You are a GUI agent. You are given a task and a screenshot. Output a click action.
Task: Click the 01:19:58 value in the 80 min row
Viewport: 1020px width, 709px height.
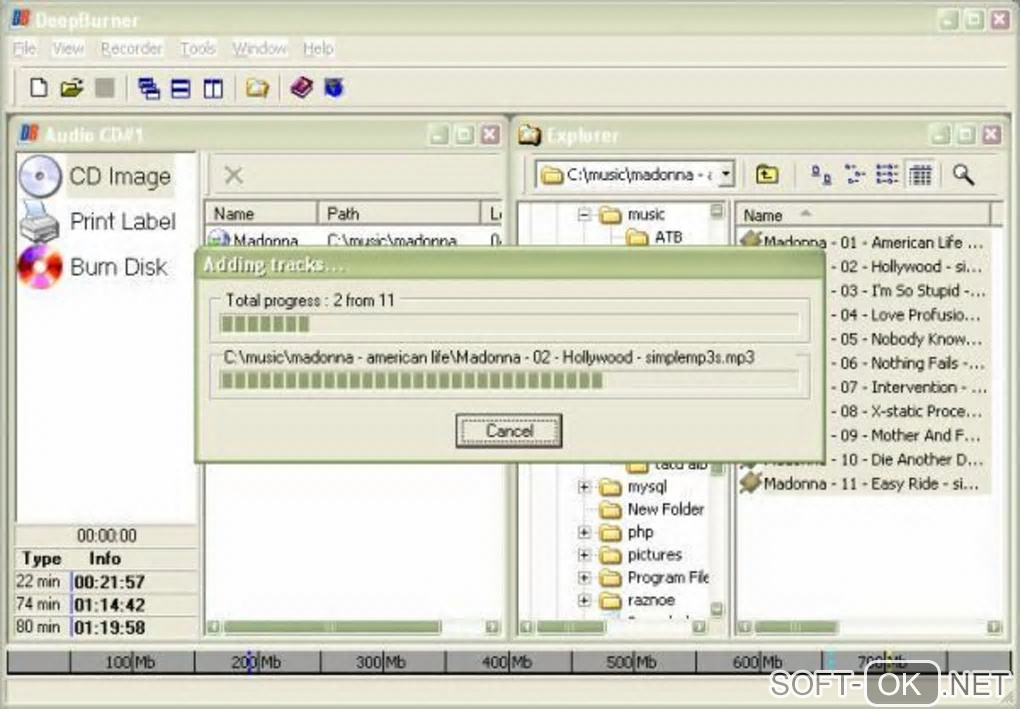point(109,628)
